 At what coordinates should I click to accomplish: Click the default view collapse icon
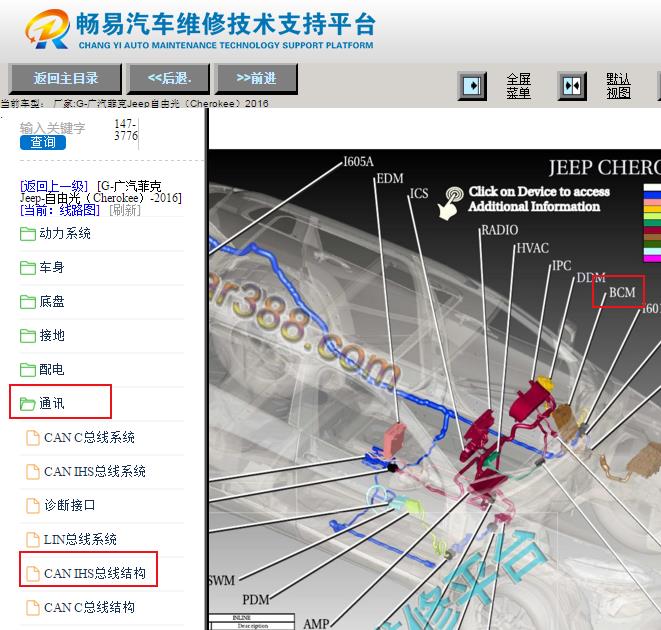572,86
